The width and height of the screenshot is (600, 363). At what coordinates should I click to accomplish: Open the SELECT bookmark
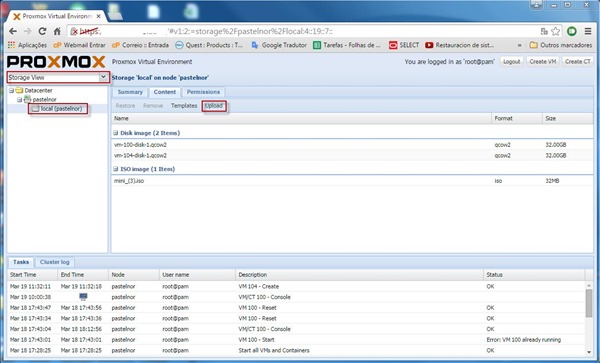click(x=404, y=45)
